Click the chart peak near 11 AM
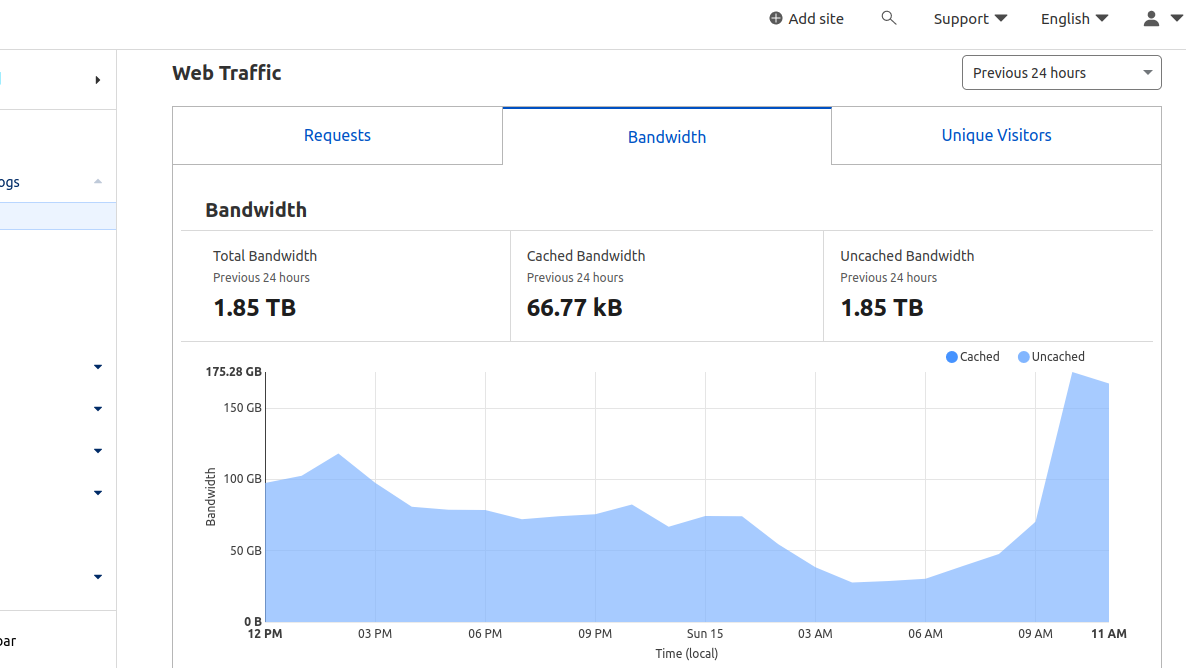The width and height of the screenshot is (1186, 668). click(1073, 373)
